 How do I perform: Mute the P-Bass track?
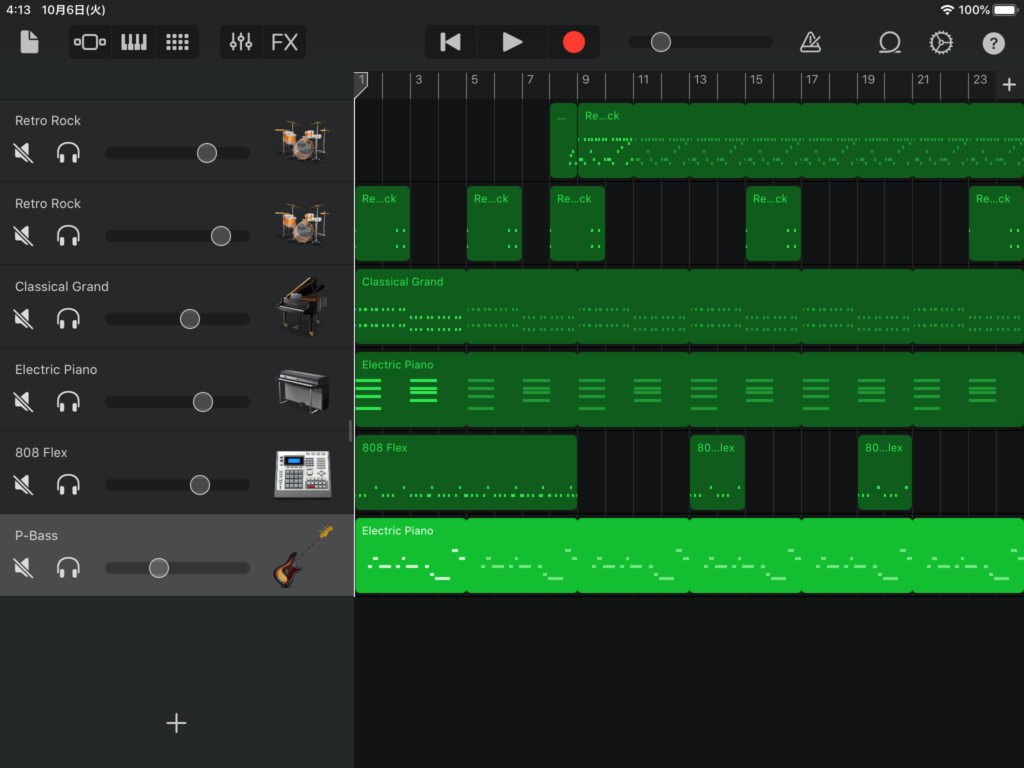(23, 568)
